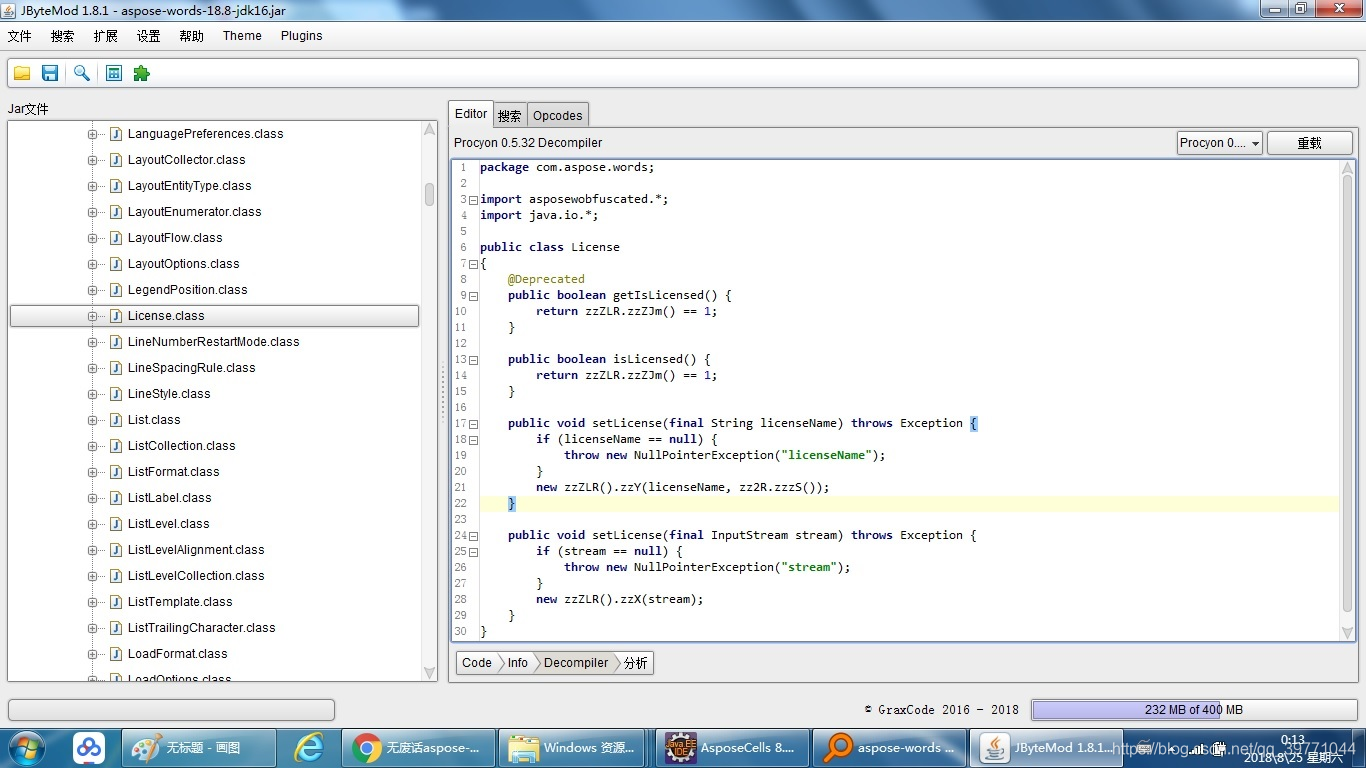Image resolution: width=1366 pixels, height=768 pixels.
Task: Open Windows Start button
Action: coord(26,747)
